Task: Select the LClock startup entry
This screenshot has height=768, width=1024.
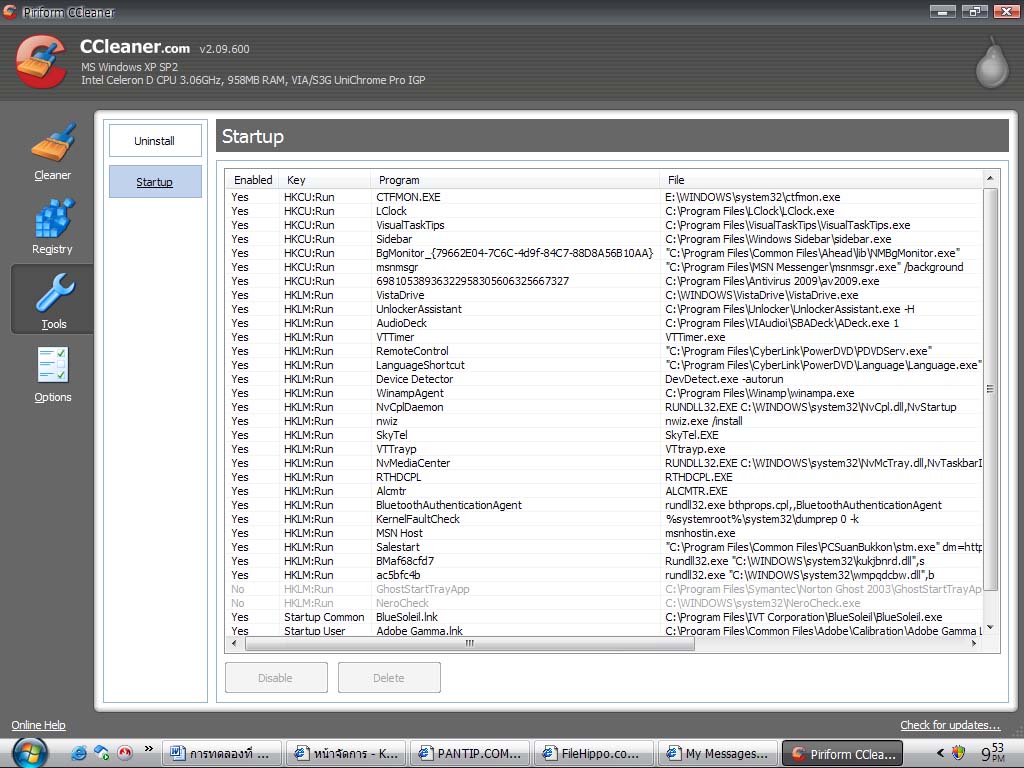Action: click(x=603, y=211)
